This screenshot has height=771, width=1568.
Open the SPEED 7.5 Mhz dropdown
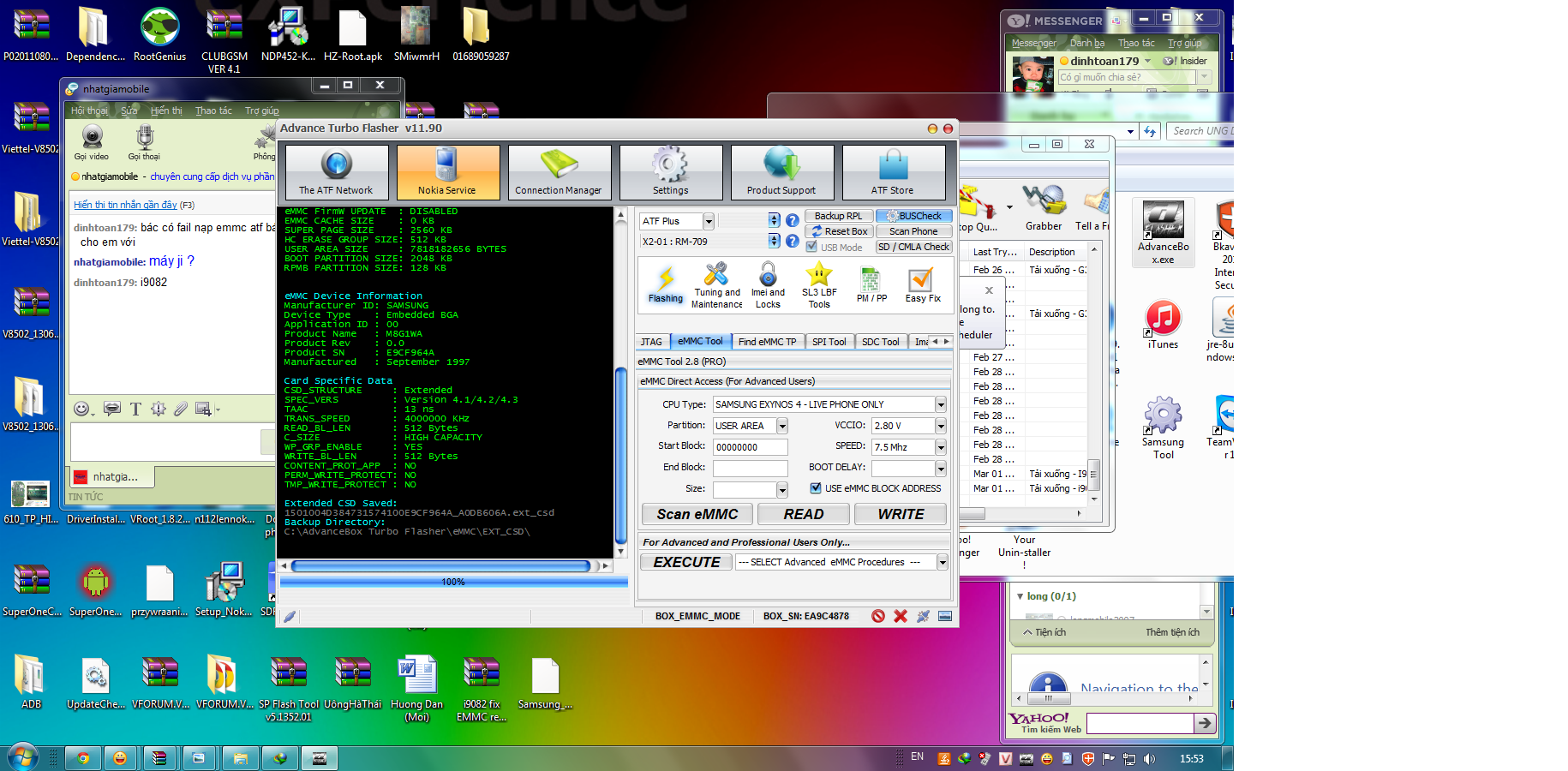pyautogui.click(x=941, y=447)
